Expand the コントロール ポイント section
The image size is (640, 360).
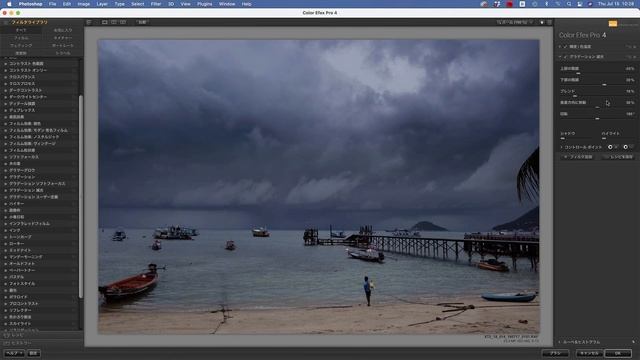pyautogui.click(x=561, y=147)
